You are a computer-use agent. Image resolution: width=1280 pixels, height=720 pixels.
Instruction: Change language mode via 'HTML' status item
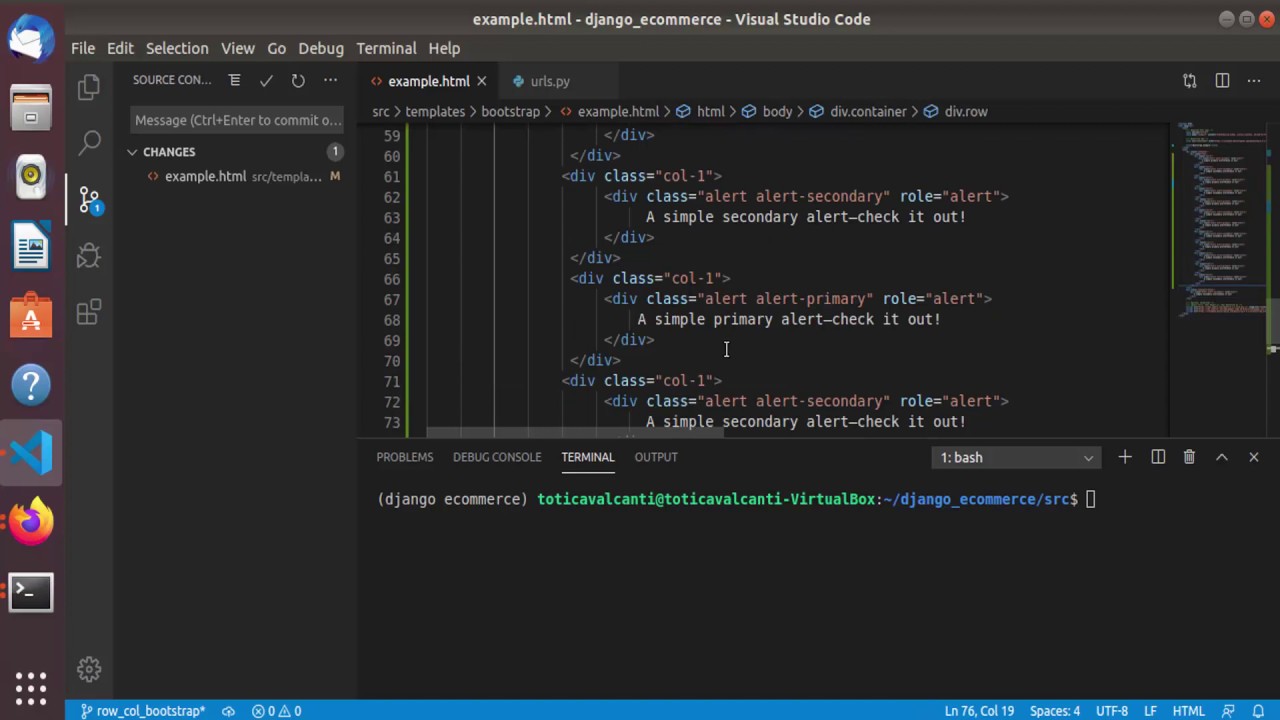(x=1189, y=711)
